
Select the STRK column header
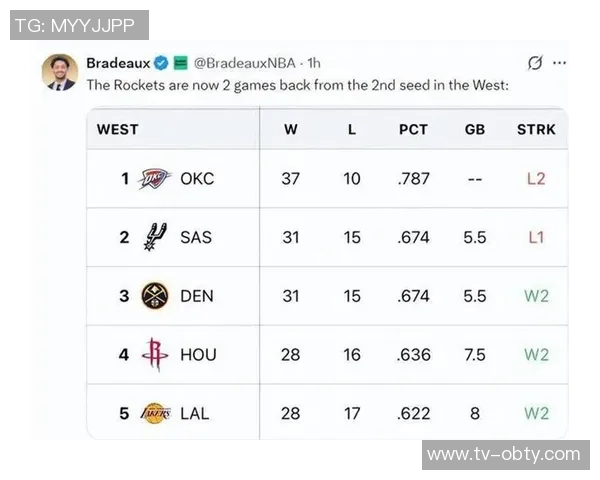[x=536, y=129]
